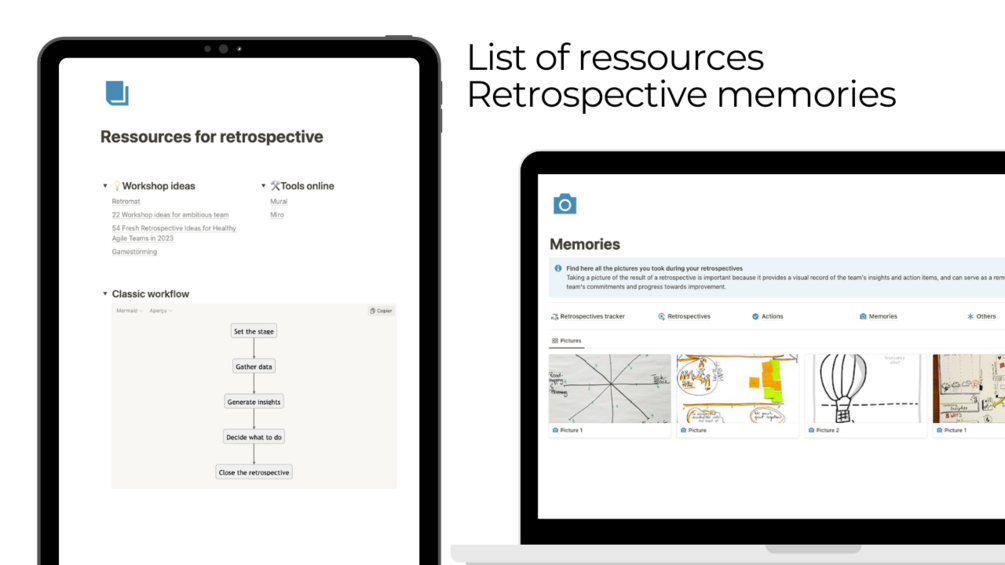
Task: Click the callout text 'Find here all the pictures'
Action: 654,268
